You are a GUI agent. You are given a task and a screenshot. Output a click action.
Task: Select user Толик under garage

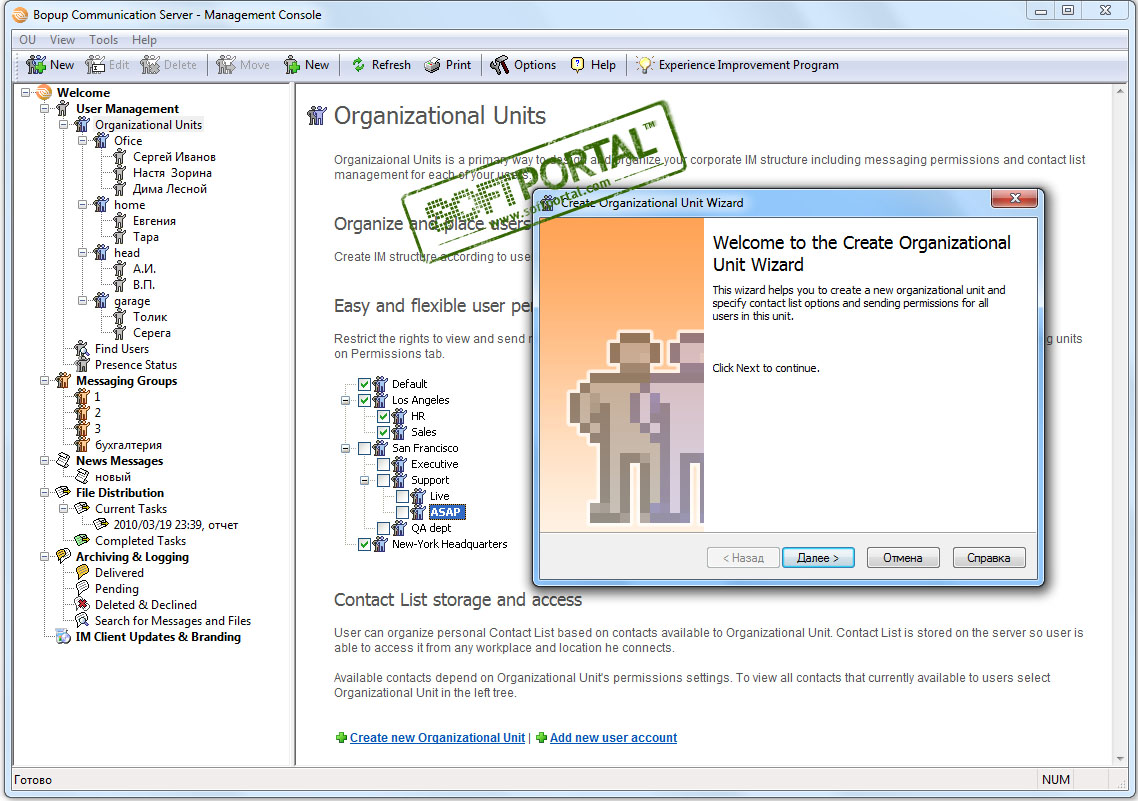click(150, 317)
